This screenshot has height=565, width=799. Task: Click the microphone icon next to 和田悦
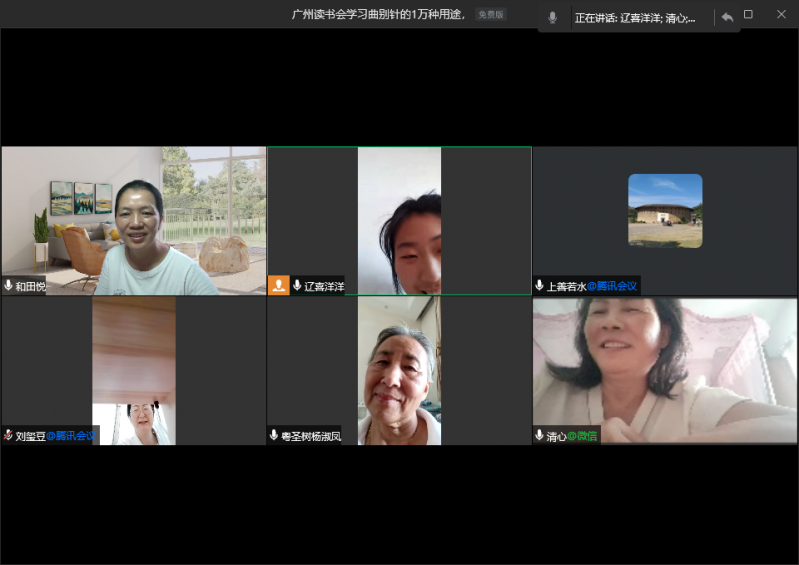coord(9,286)
